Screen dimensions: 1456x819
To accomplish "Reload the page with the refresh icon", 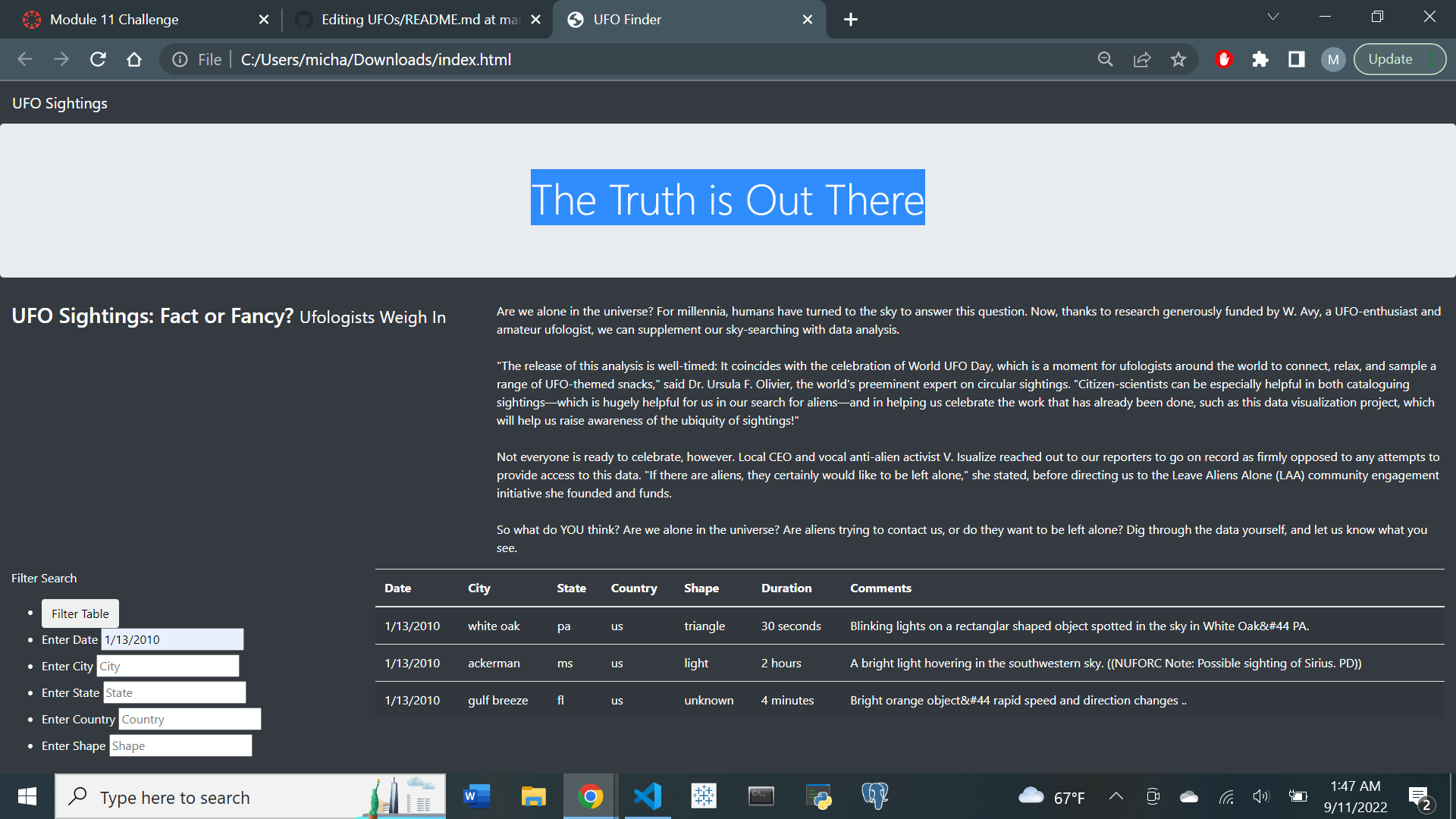I will (x=97, y=59).
